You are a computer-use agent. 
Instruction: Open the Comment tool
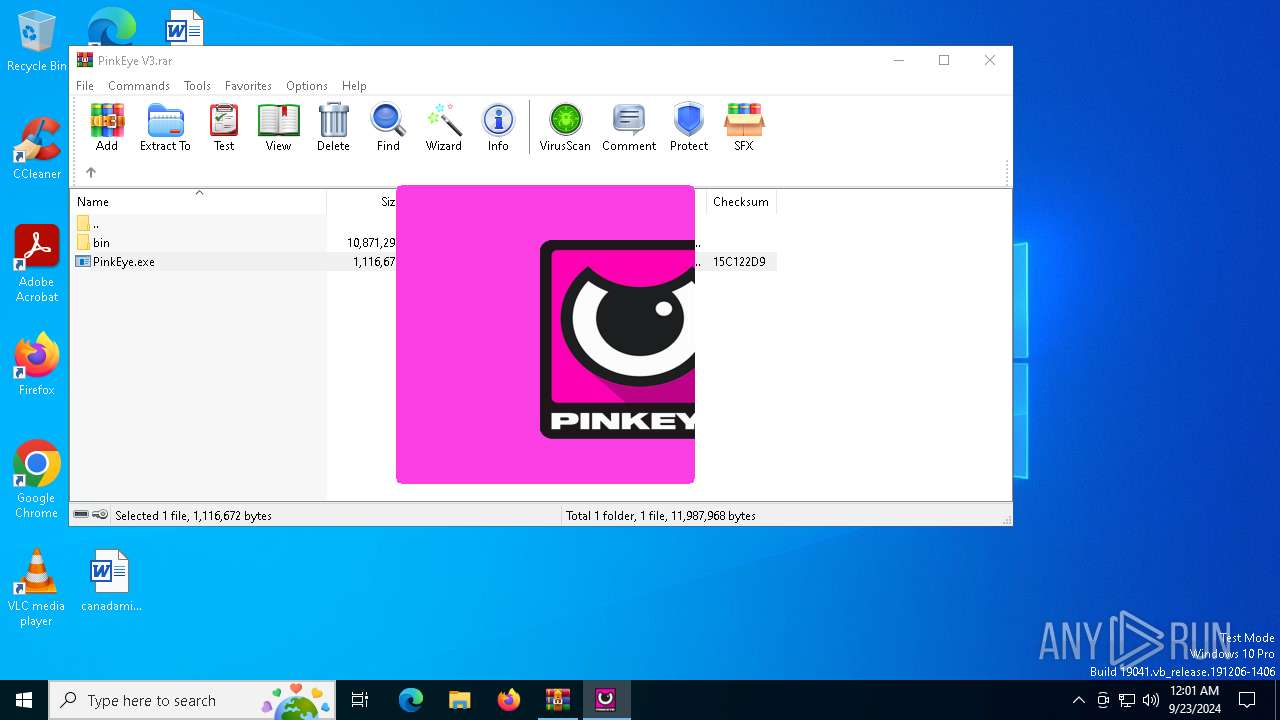629,127
